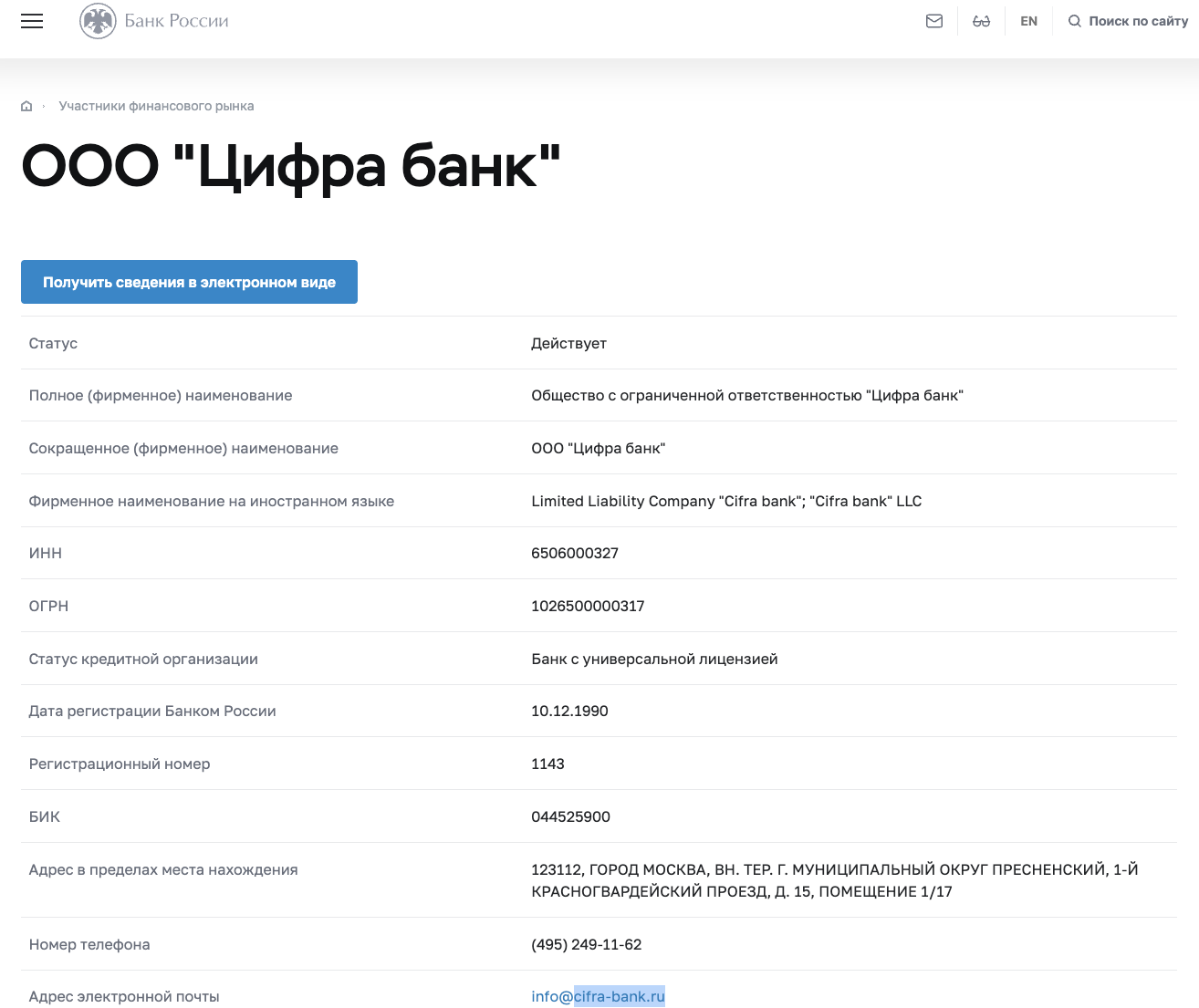Click the Банк России header text
The height and width of the screenshot is (1008, 1199).
176,21
